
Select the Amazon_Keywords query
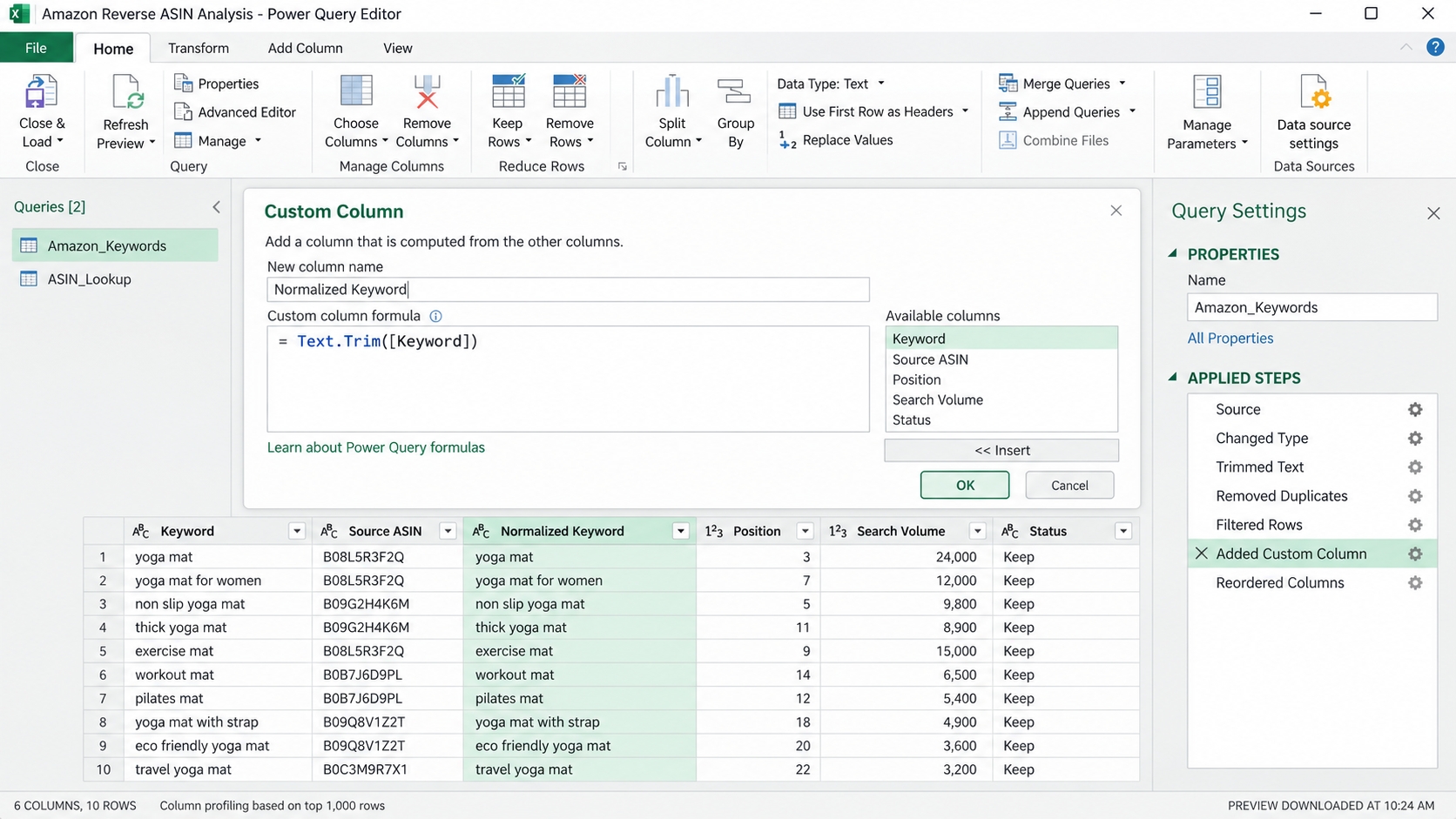pos(115,245)
